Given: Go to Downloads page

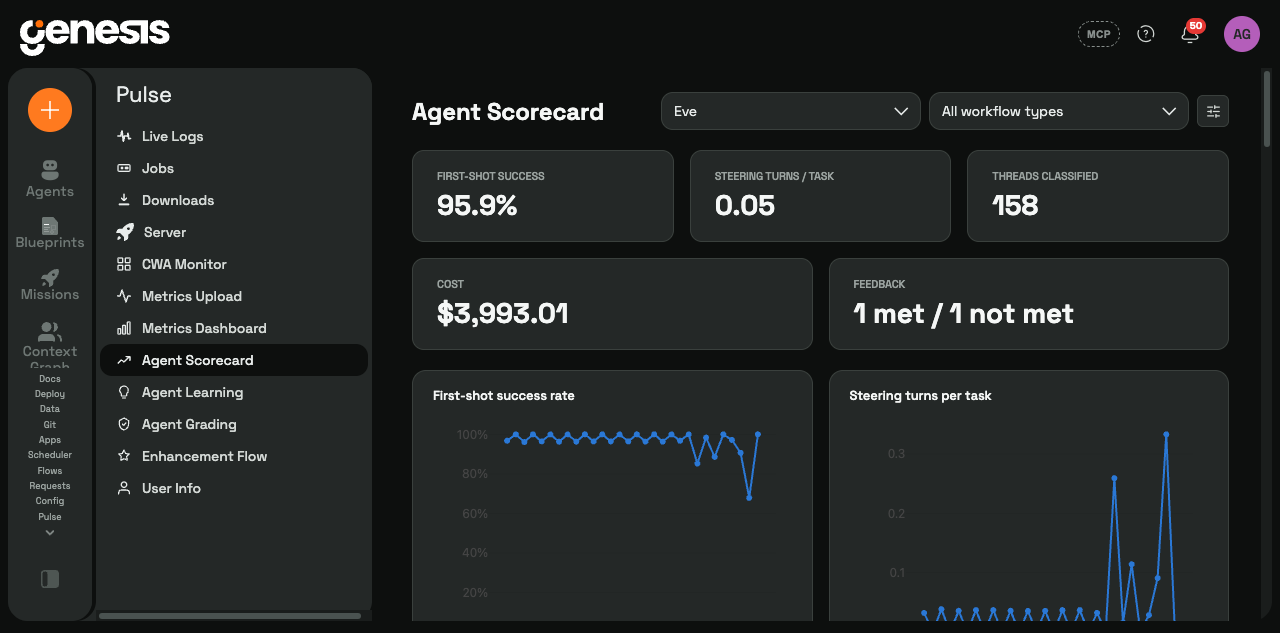Looking at the screenshot, I should (234, 200).
